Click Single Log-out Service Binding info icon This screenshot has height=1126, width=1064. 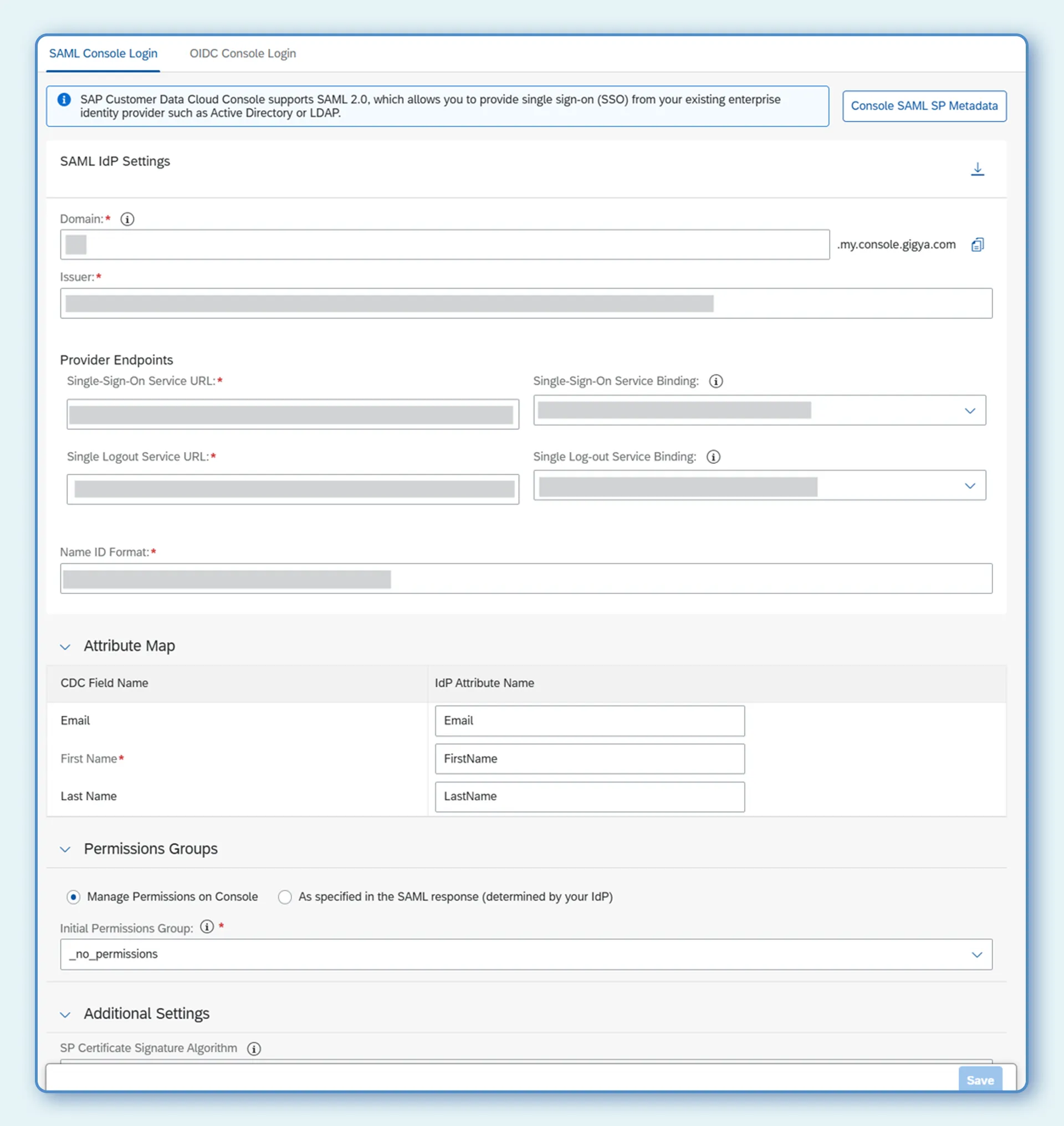[x=713, y=457]
